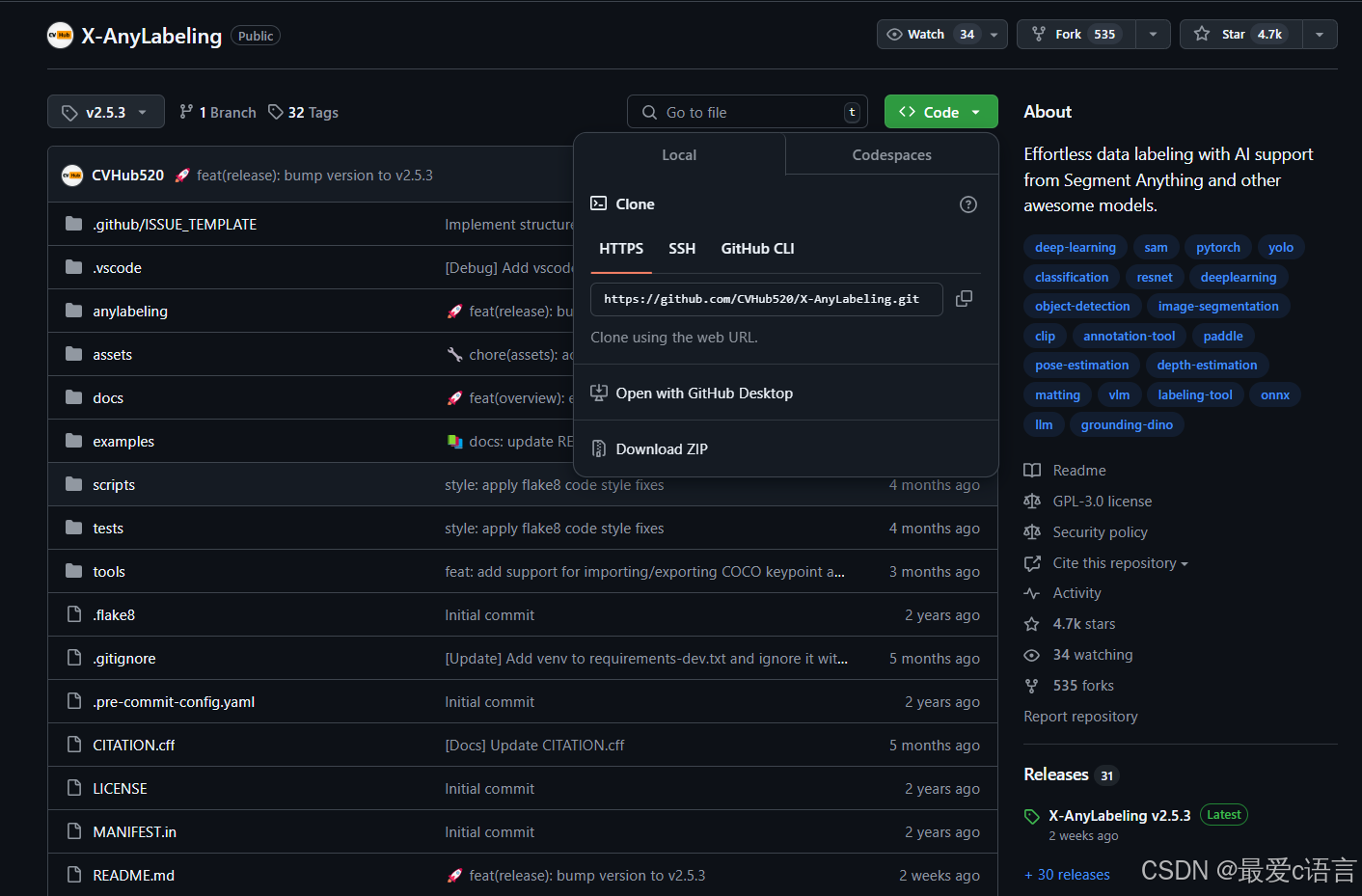Image resolution: width=1362 pixels, height=896 pixels.
Task: Open the .pre-commit-config.yaml file
Action: point(174,702)
